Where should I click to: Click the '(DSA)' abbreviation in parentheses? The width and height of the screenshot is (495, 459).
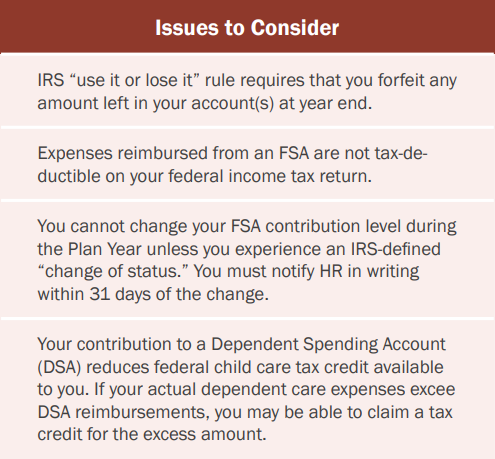(59, 367)
